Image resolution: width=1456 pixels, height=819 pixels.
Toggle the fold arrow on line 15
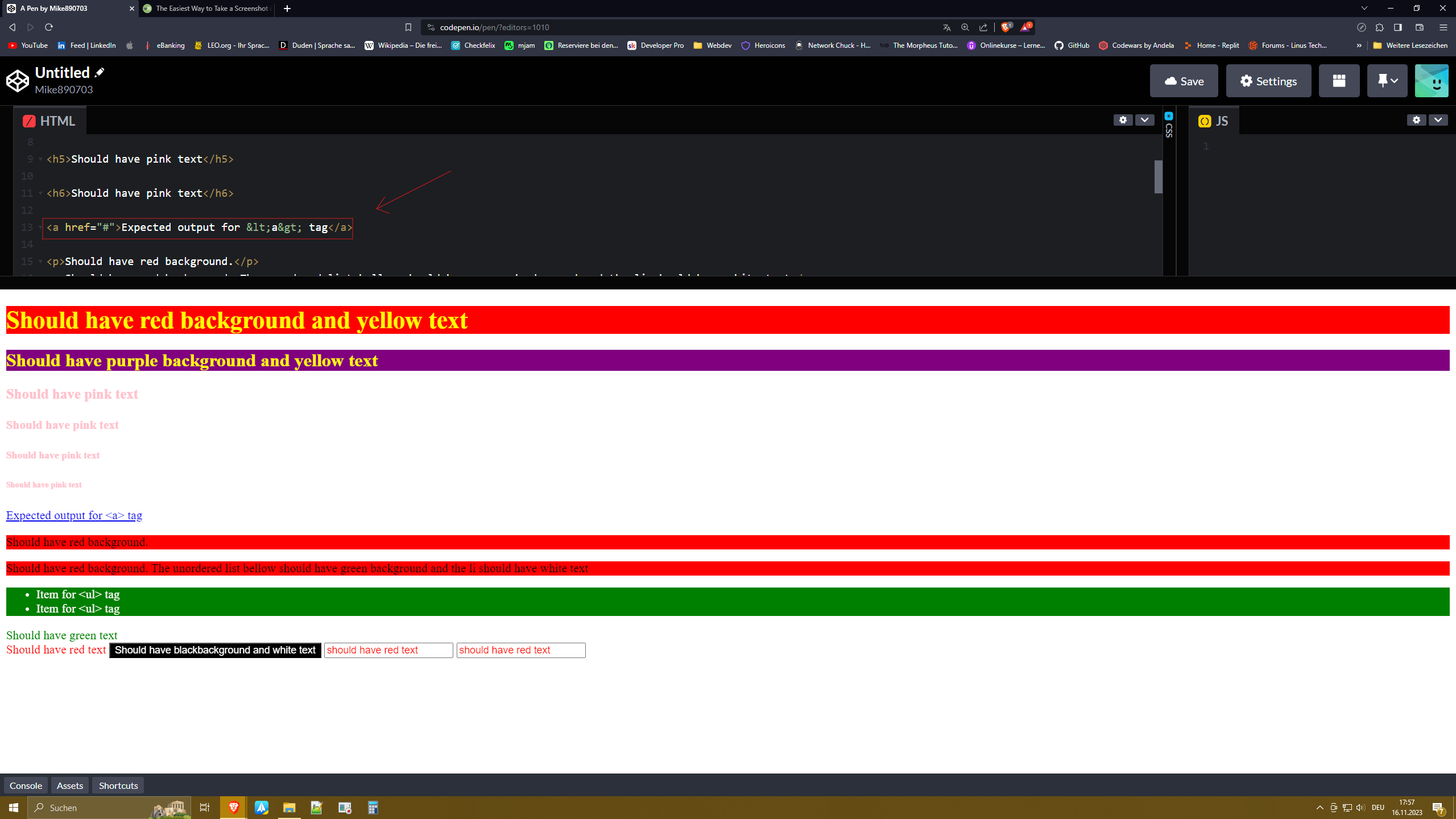pos(40,262)
